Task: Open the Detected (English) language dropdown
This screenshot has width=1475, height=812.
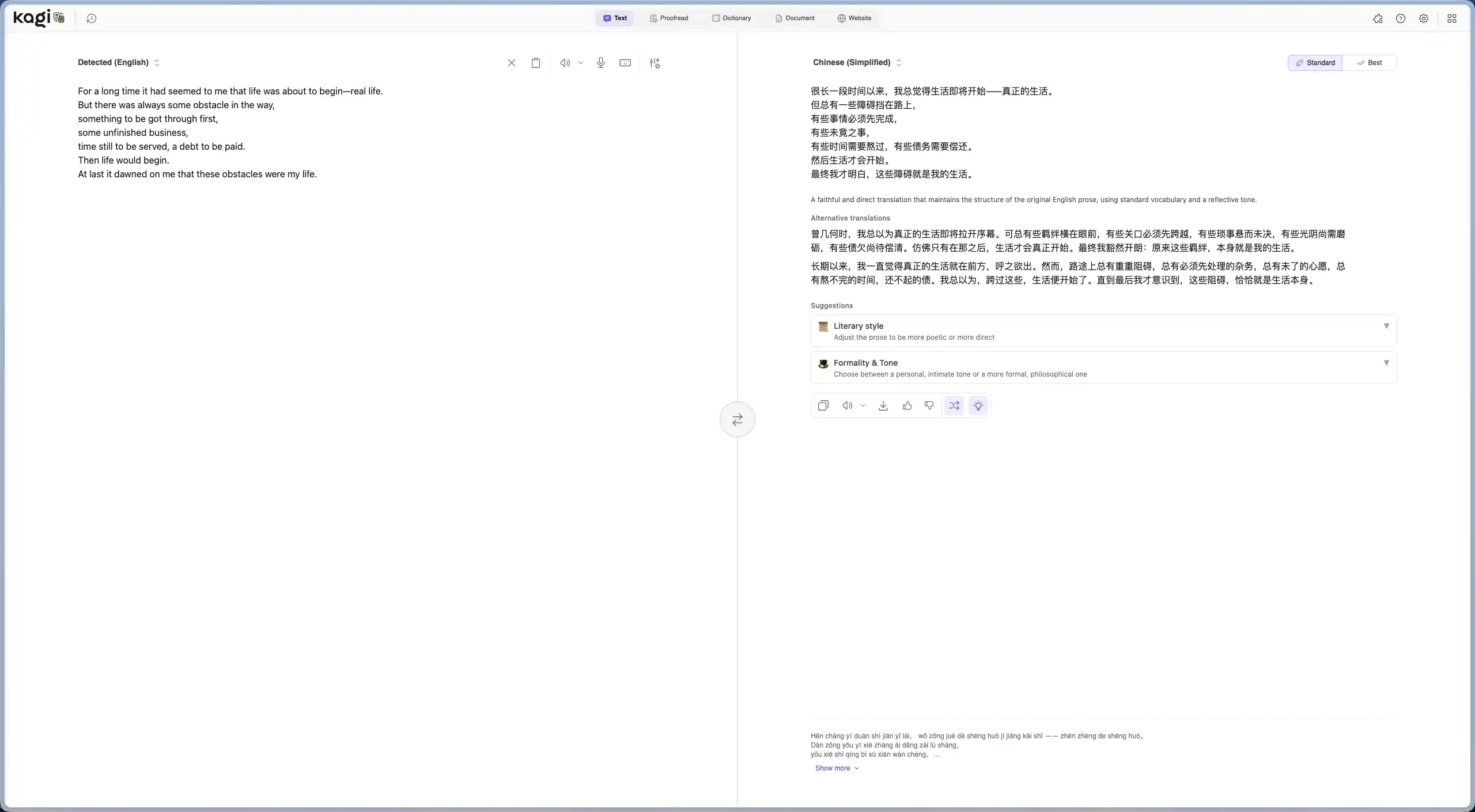Action: [119, 62]
